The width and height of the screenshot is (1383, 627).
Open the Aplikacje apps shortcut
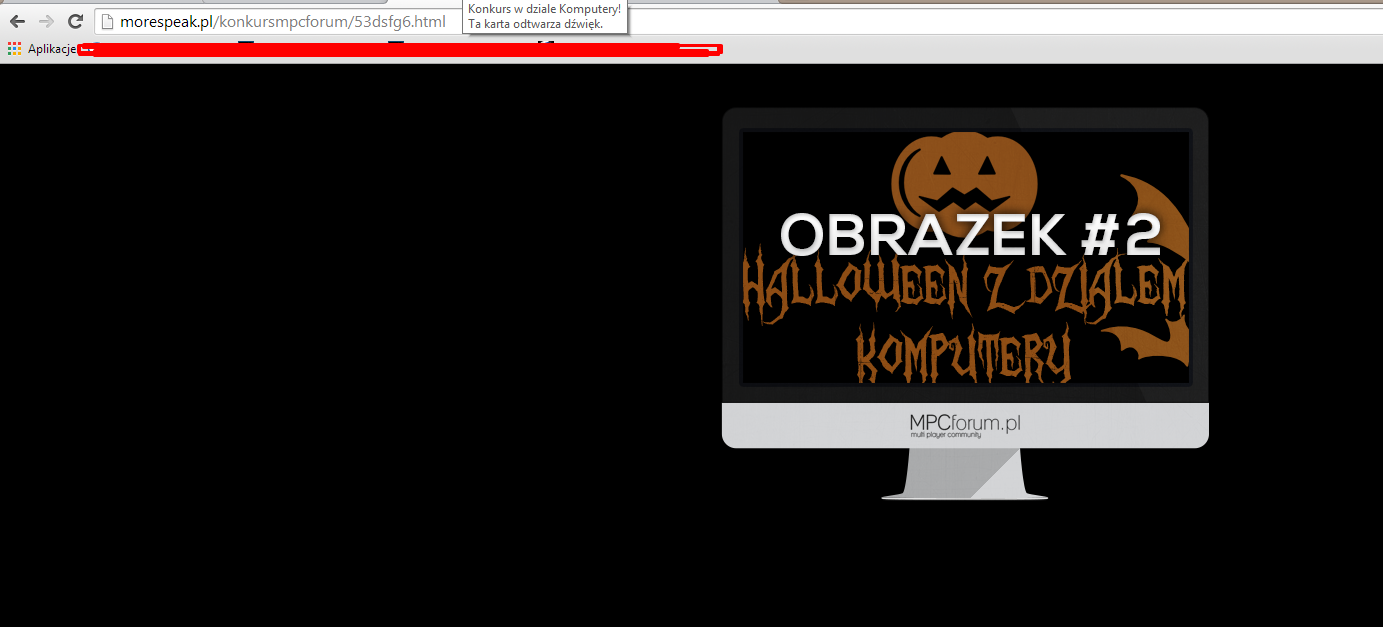[x=42, y=49]
